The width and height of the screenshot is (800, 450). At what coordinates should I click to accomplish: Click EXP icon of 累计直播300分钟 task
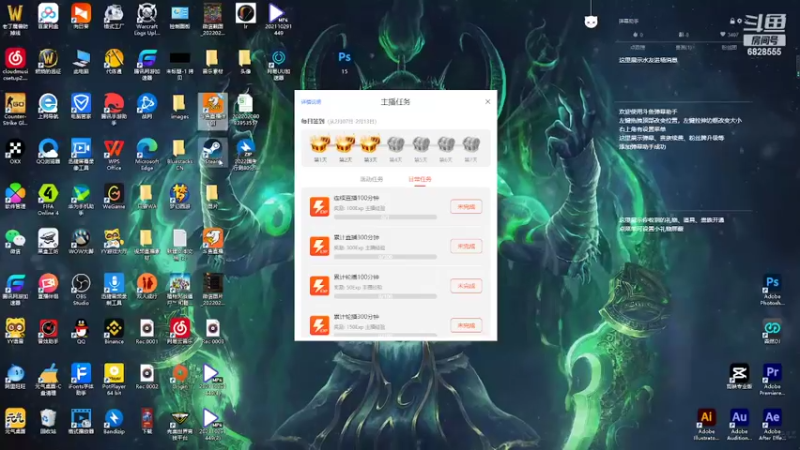coord(319,246)
